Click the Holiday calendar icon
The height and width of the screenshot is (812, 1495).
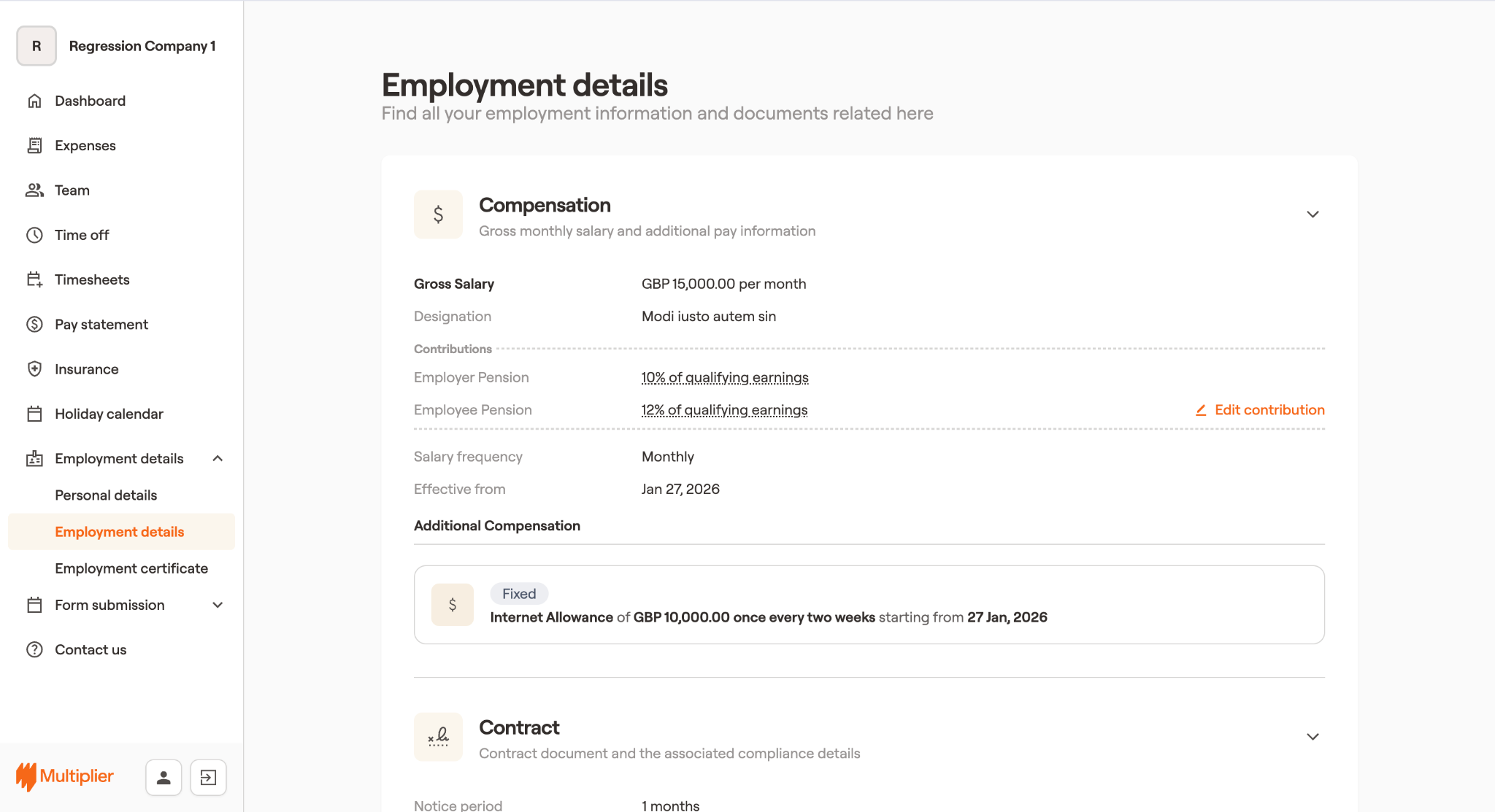click(34, 414)
